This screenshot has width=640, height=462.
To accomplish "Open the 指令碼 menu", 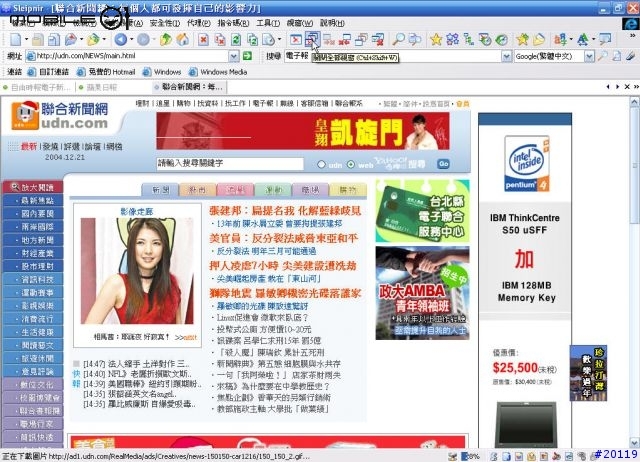I will 233,23.
